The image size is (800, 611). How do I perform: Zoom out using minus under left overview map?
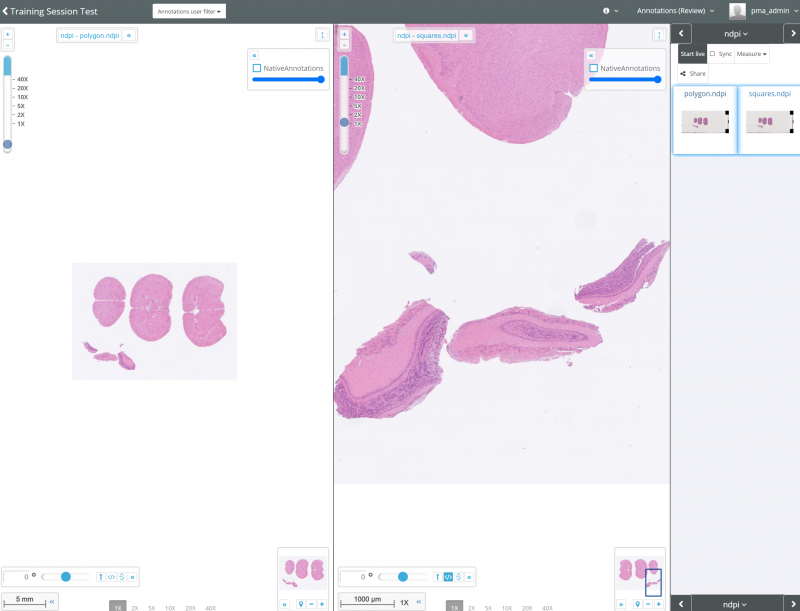pos(311,604)
